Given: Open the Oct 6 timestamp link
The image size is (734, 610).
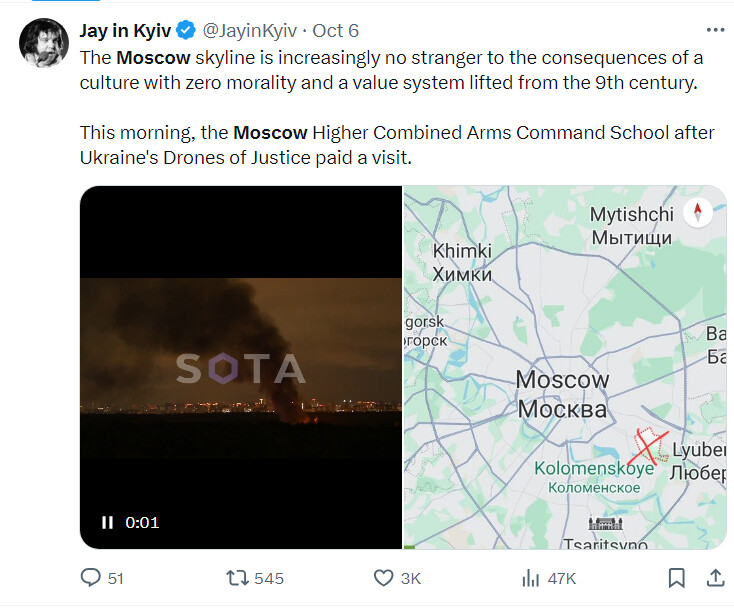Looking at the screenshot, I should [x=335, y=31].
